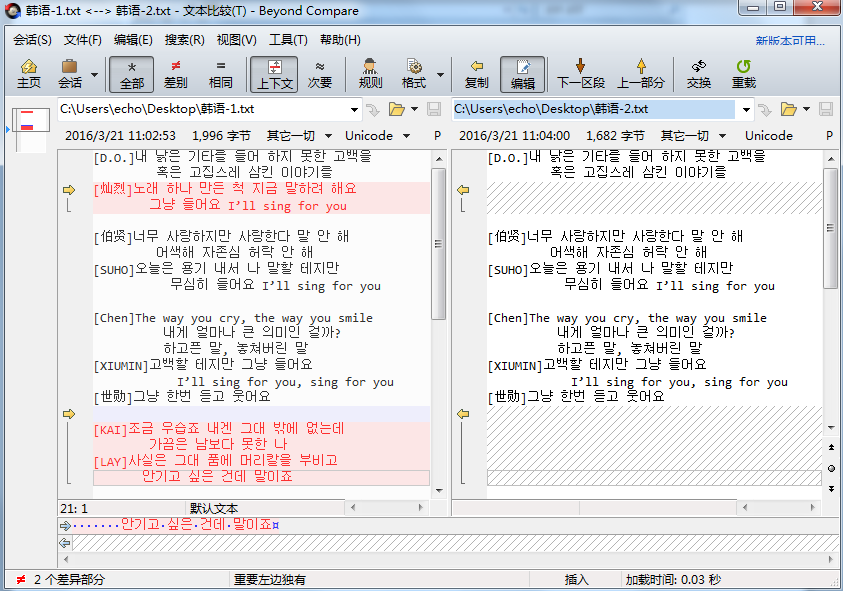Open the 会话 toolbar dropdown arrow
This screenshot has width=843, height=591.
(x=95, y=74)
